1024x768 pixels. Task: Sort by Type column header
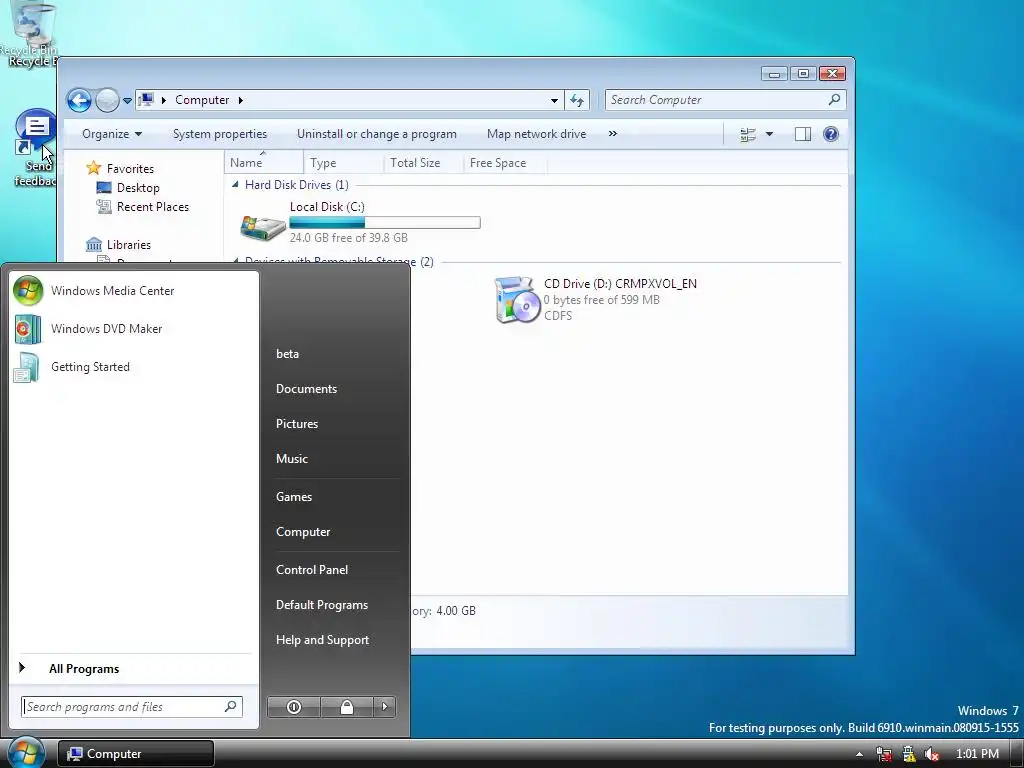coord(344,163)
